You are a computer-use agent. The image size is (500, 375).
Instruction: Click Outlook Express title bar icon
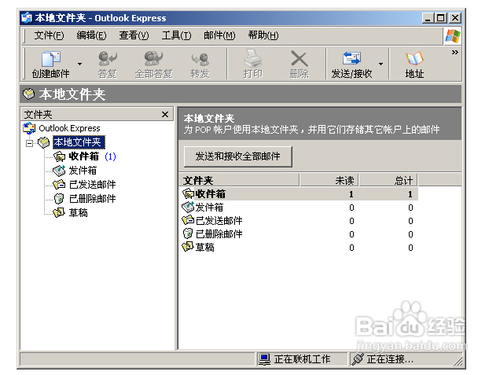coord(27,18)
